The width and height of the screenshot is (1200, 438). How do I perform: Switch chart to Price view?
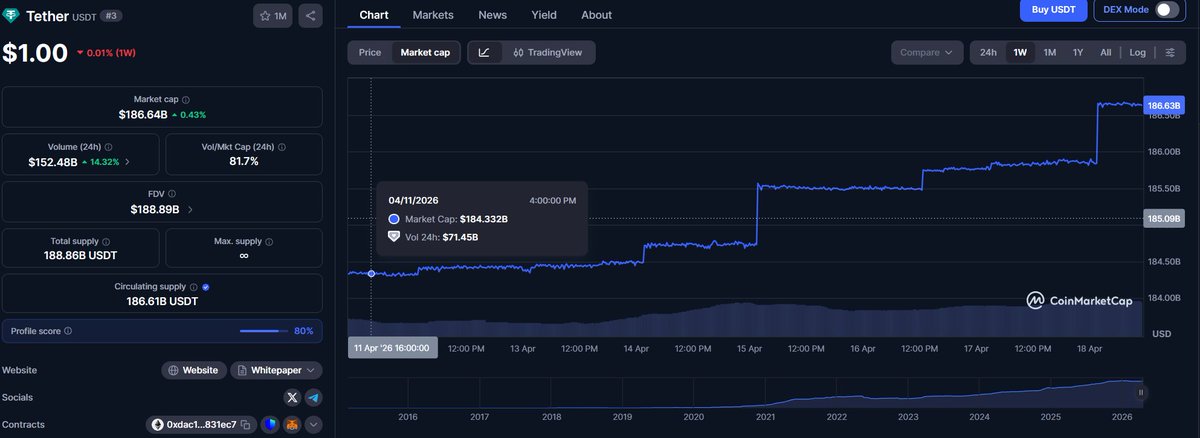(x=370, y=53)
